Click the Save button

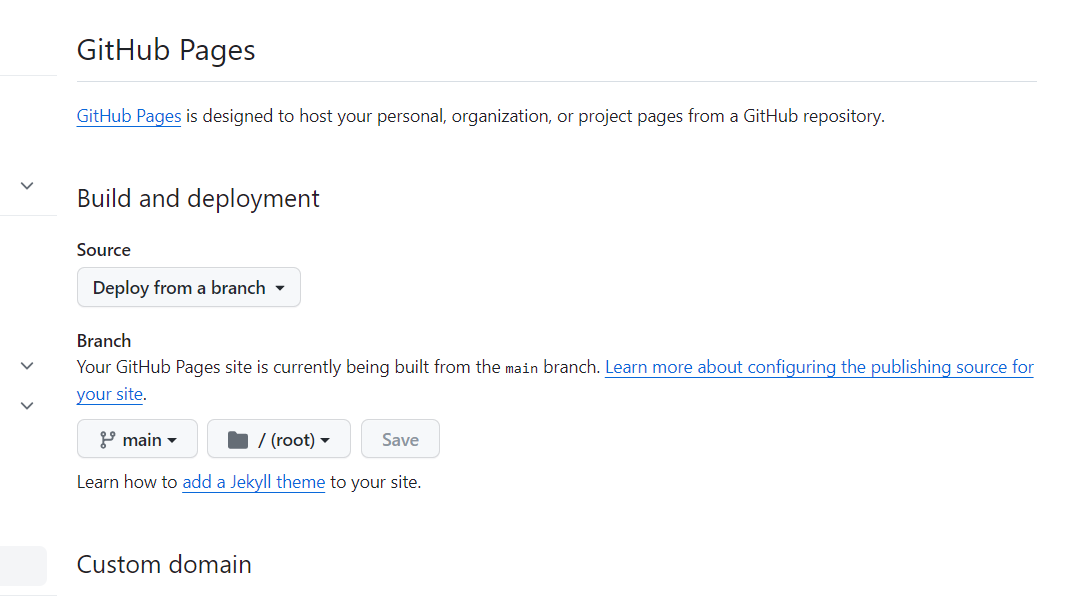pyautogui.click(x=400, y=439)
